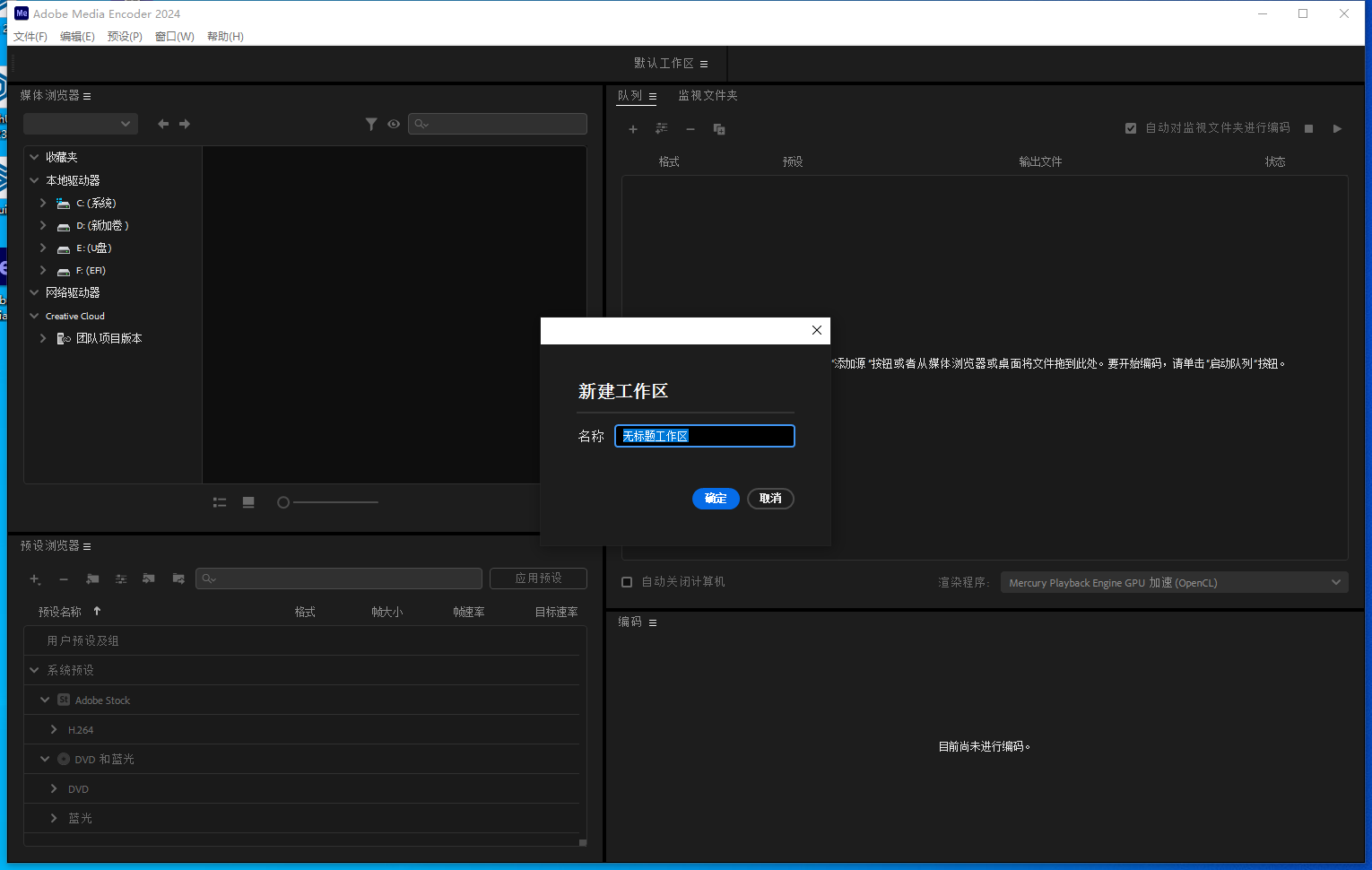Click the new preset group folder icon
The width and height of the screenshot is (1372, 870).
tap(92, 579)
